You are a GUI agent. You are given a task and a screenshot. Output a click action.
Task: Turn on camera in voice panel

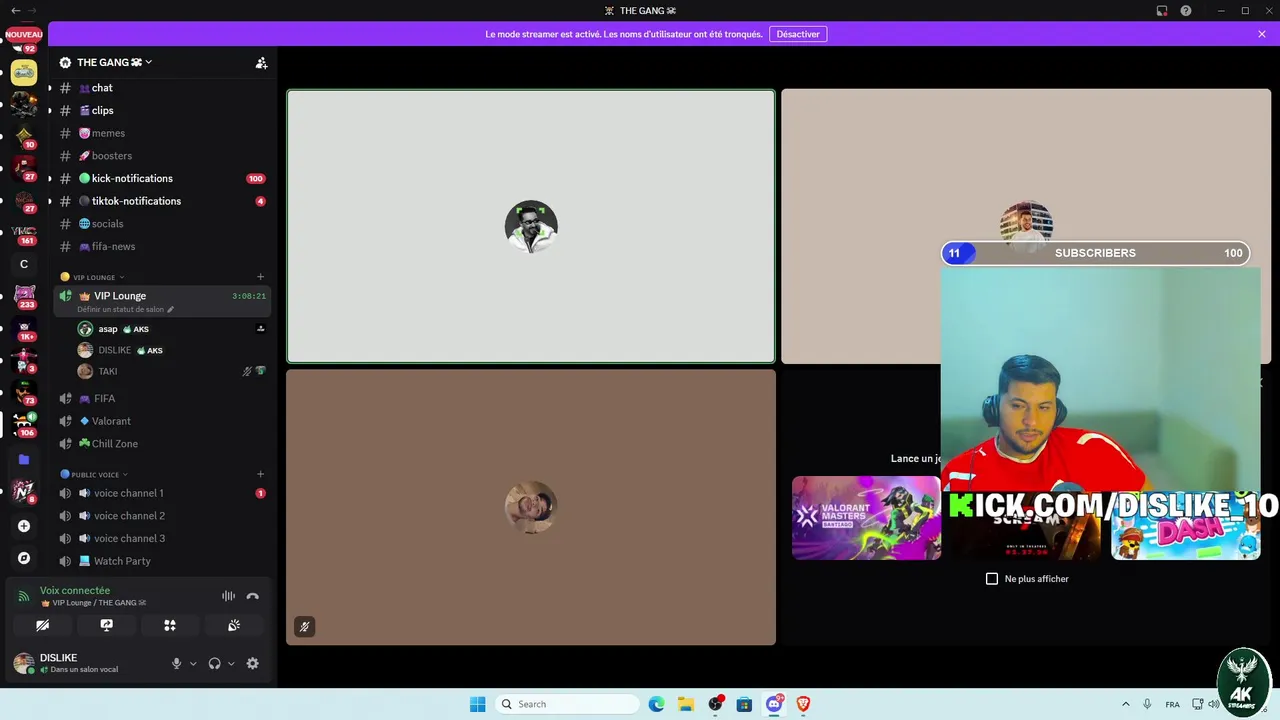42,625
